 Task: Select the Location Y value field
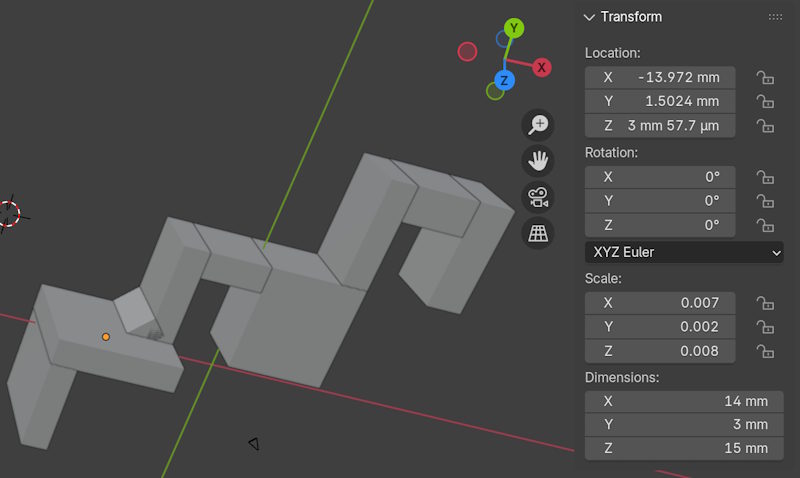click(660, 101)
